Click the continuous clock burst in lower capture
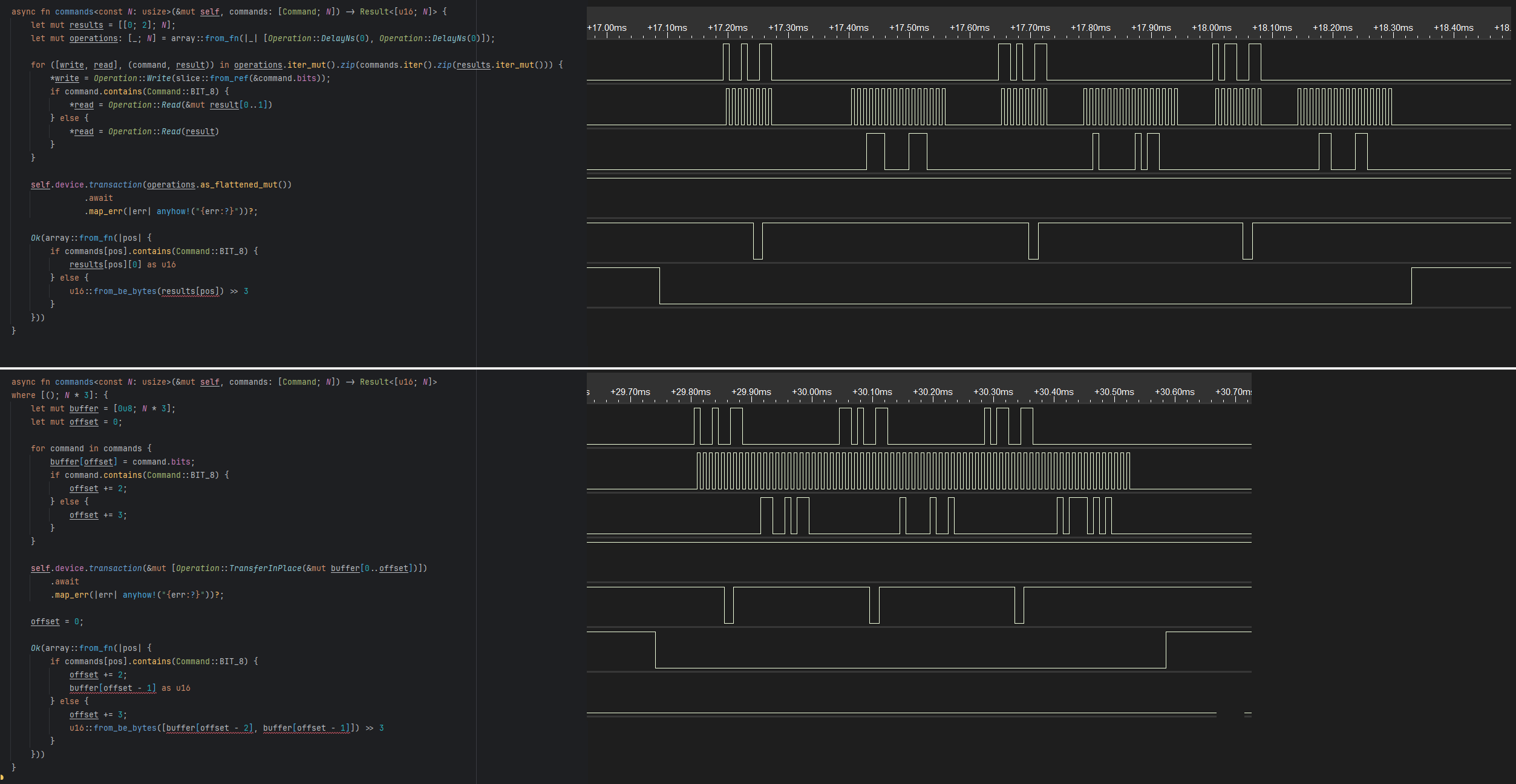The width and height of the screenshot is (1516, 784). 912,471
